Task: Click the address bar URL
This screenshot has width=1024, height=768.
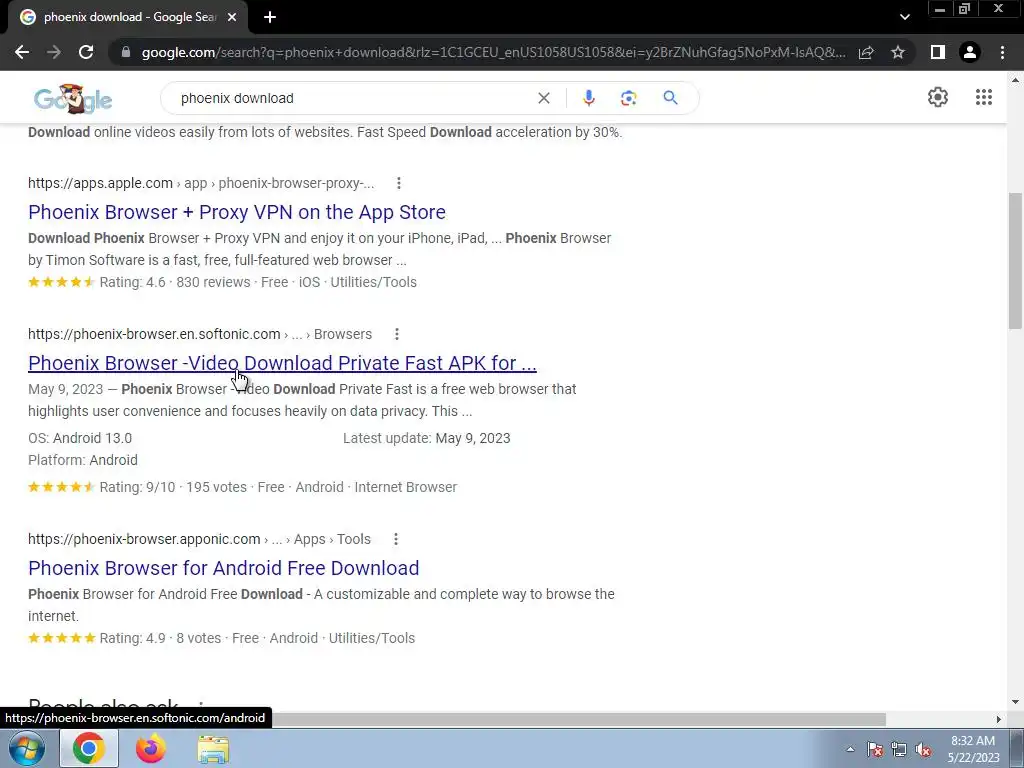Action: coord(493,52)
